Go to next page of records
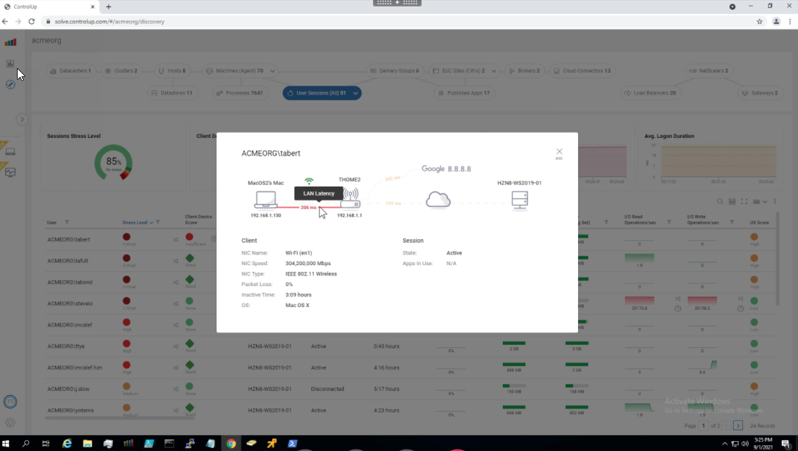The height and width of the screenshot is (451, 798). pos(738,426)
